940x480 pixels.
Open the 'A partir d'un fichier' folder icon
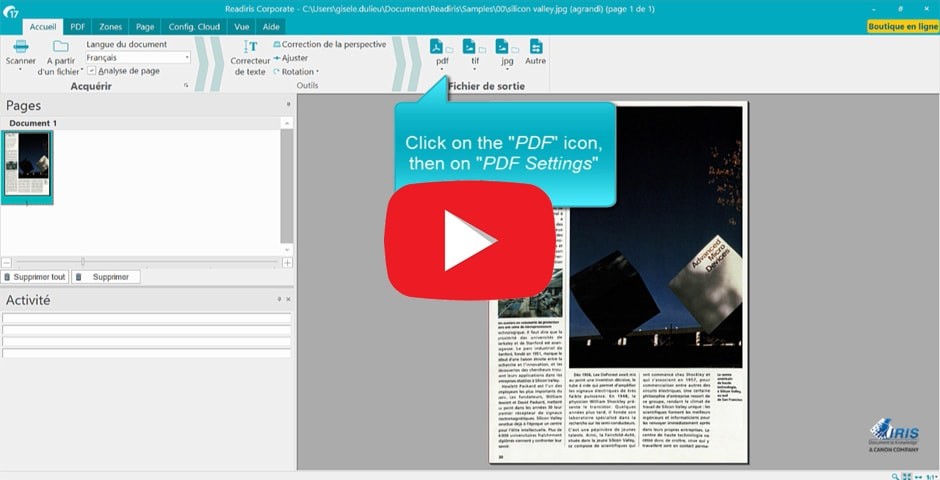point(61,46)
